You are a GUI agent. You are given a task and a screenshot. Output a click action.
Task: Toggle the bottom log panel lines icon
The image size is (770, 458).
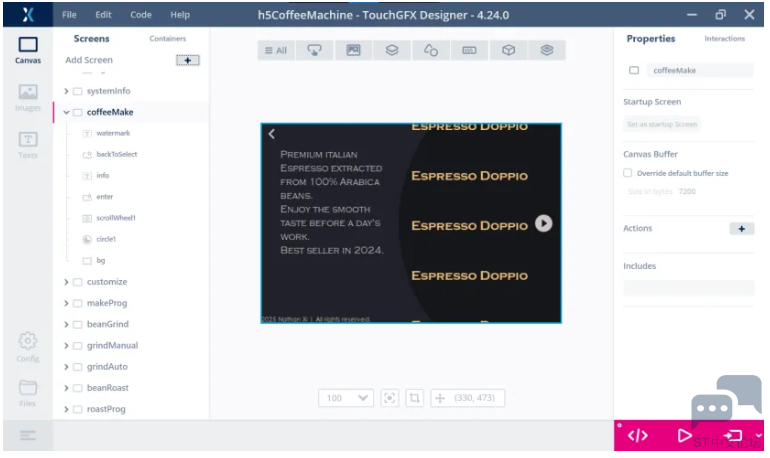28,435
